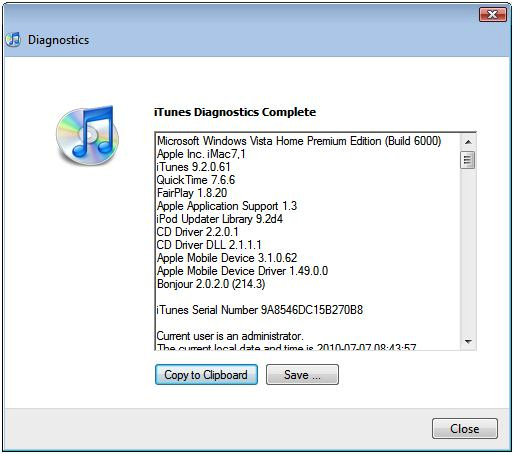The height and width of the screenshot is (454, 514).
Task: Click the Microsoft Windows Vista Home Premium line
Action: click(299, 141)
